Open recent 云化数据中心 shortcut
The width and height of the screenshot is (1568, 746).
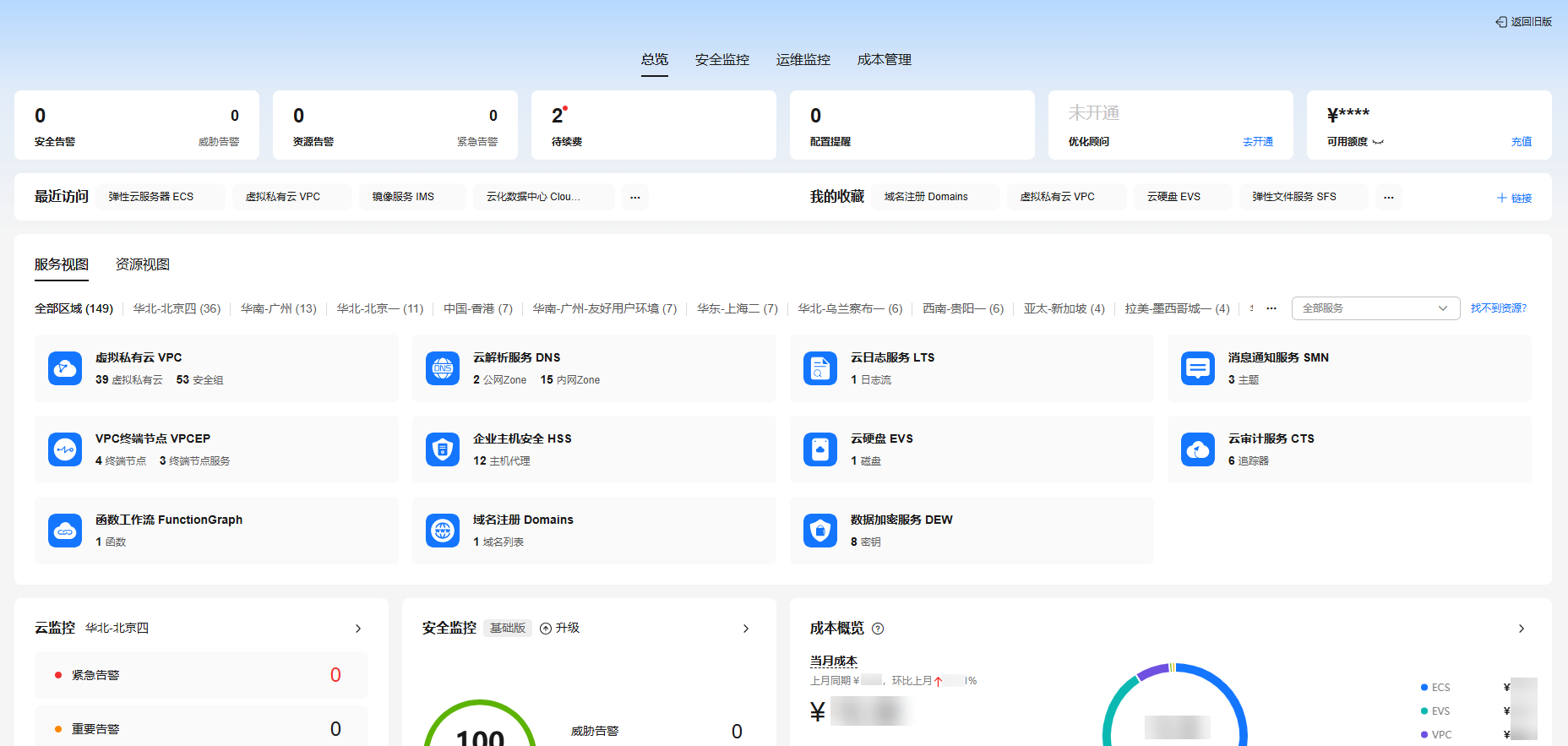pos(544,197)
